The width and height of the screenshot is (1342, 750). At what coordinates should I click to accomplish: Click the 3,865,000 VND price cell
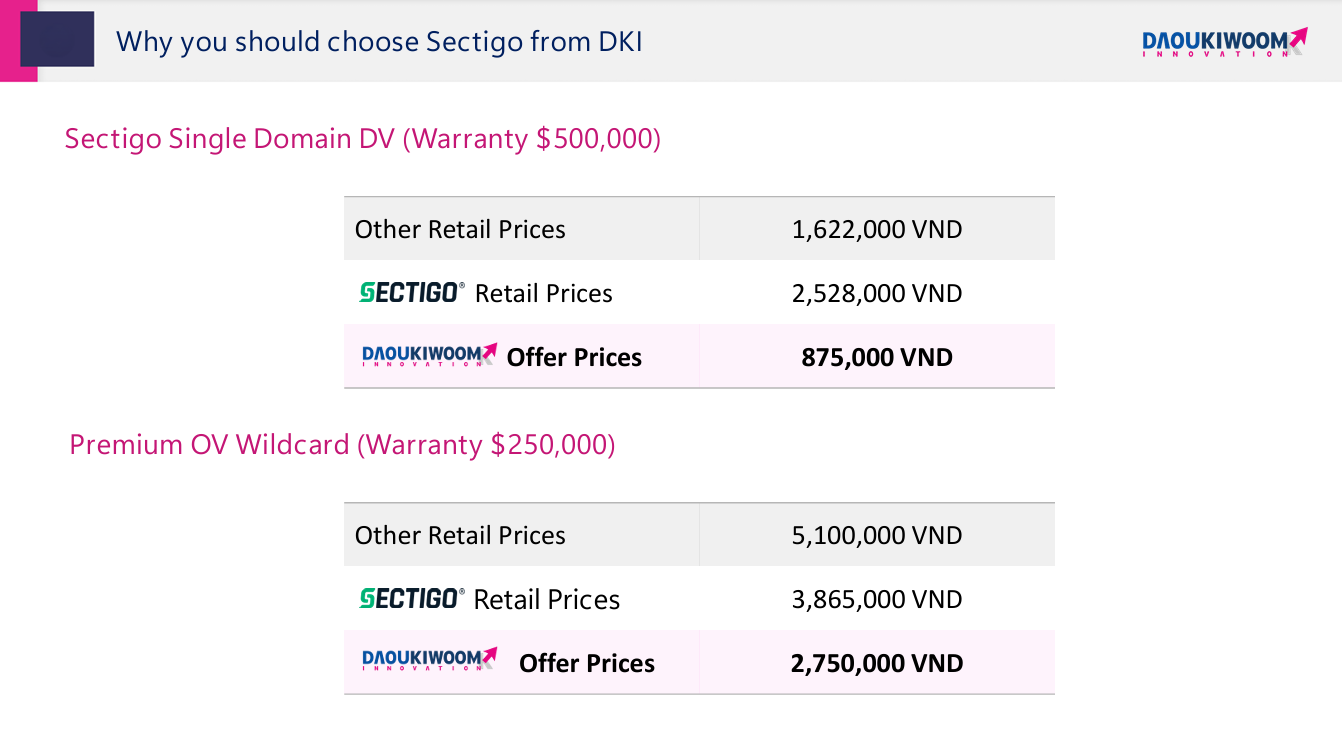876,599
